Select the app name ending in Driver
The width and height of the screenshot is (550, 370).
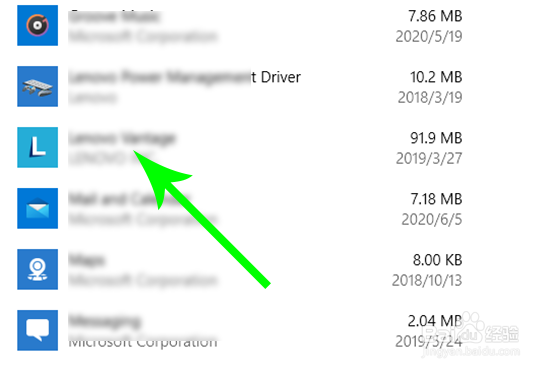(185, 77)
